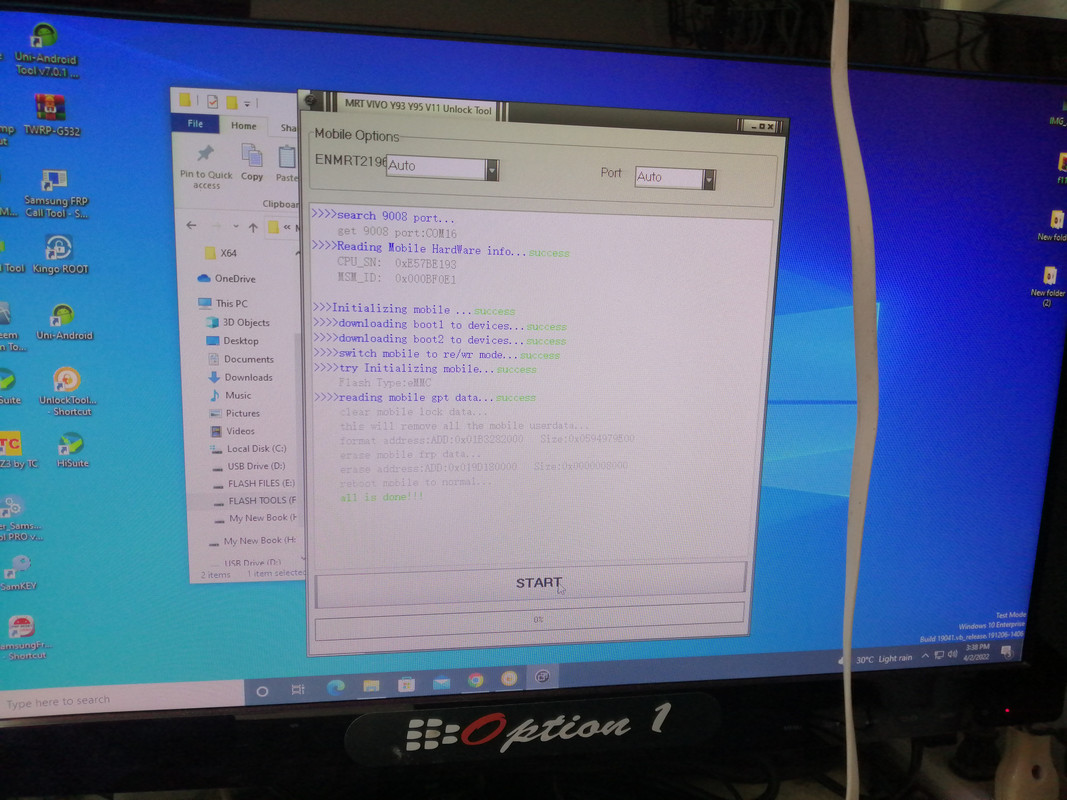Click the clock showing 3:38 PM
The height and width of the screenshot is (800, 1067).
pyautogui.click(x=976, y=651)
